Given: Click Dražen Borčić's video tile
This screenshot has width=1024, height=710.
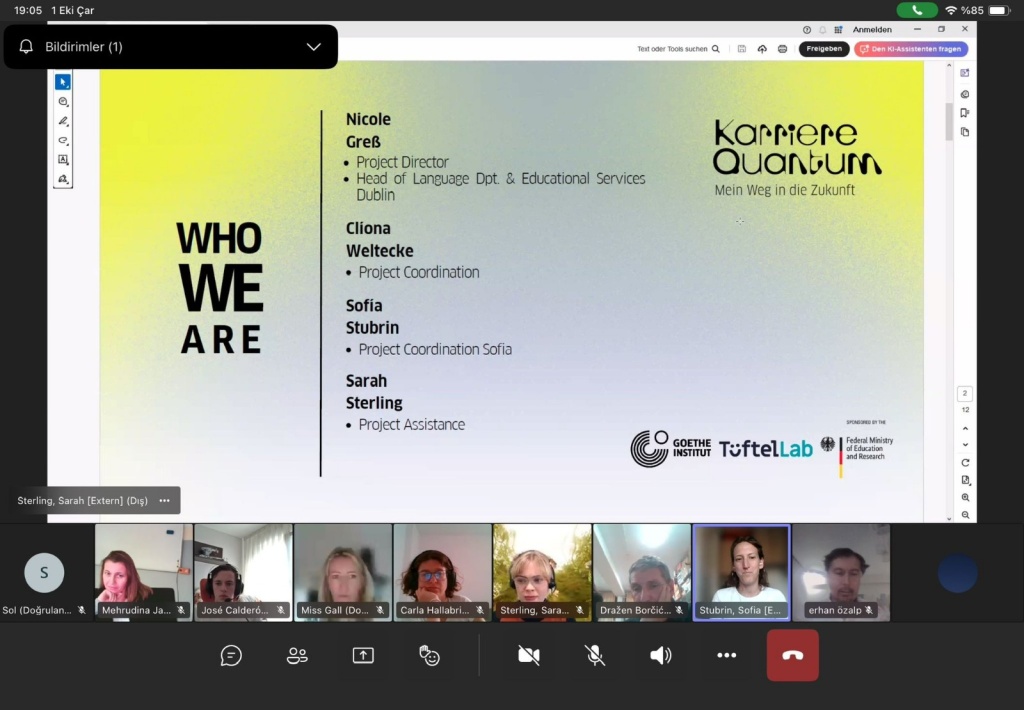Looking at the screenshot, I should [641, 570].
